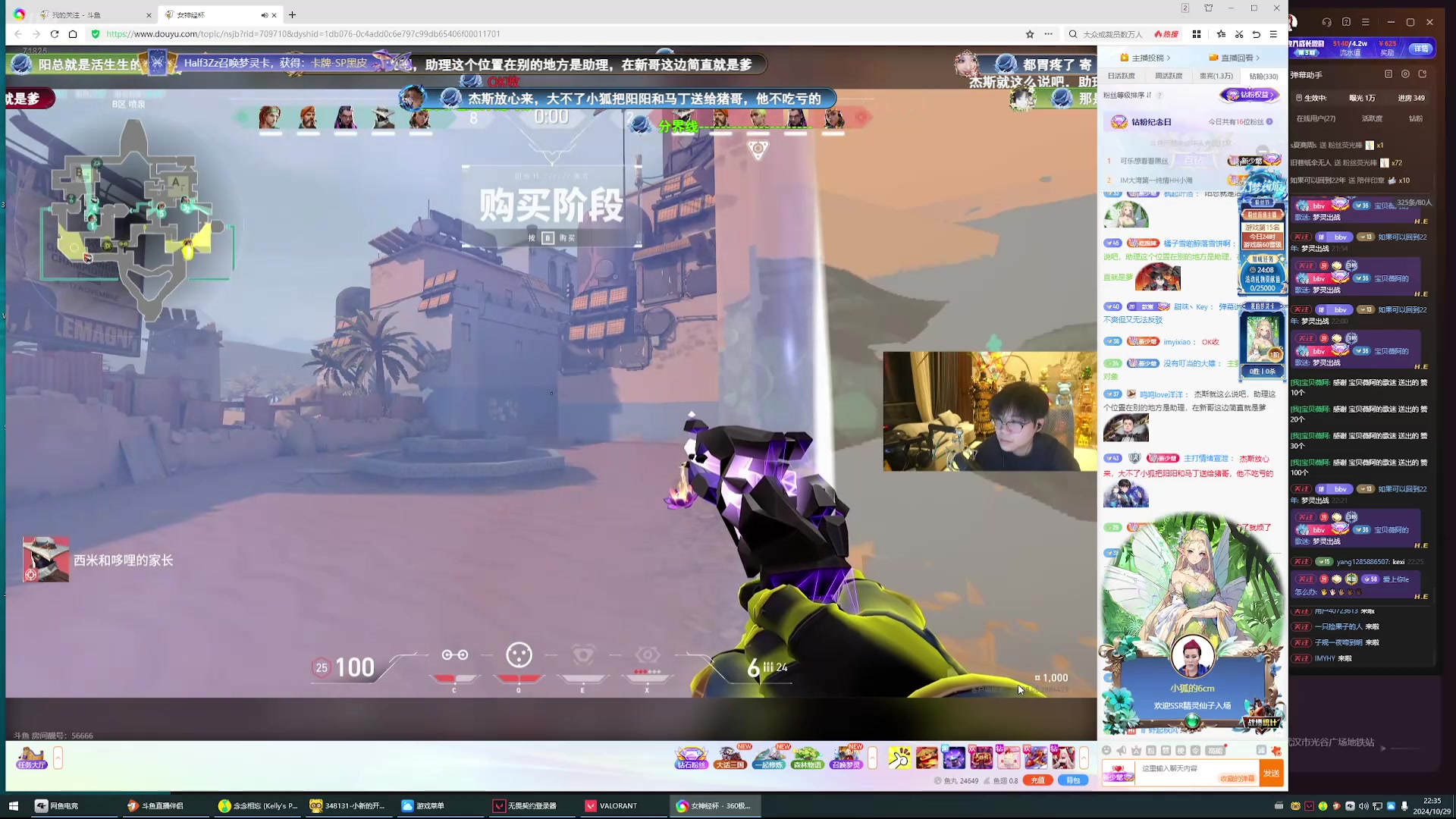This screenshot has width=1456, height=819.
Task: Click the page URL in address bar
Action: point(303,34)
